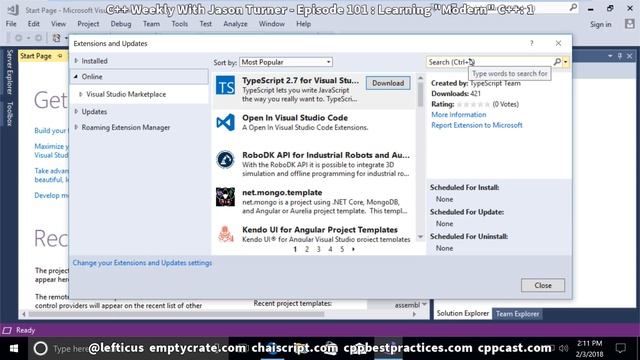
Task: Click Sign in at top right
Action: 601,24
